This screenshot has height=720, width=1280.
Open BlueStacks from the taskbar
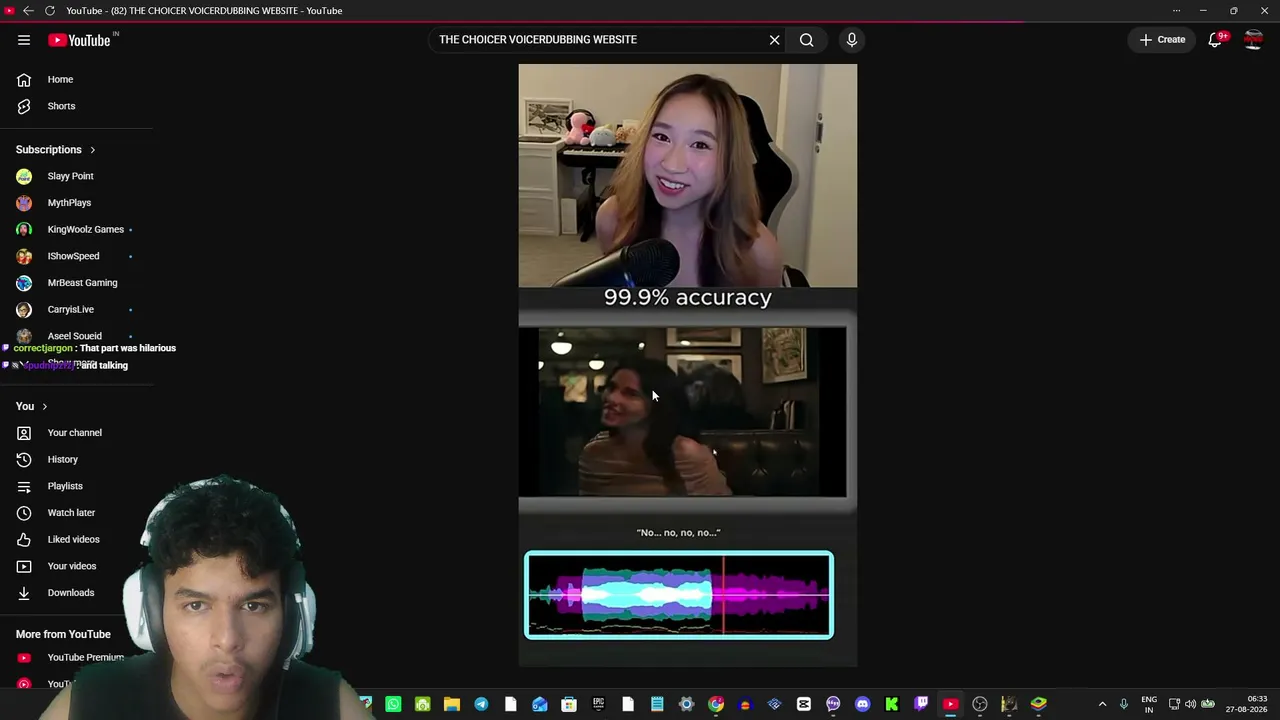(x=1038, y=704)
